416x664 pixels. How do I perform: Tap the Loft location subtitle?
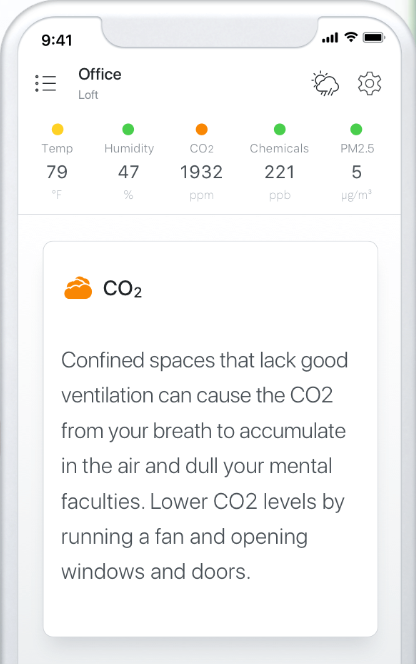coord(88,94)
